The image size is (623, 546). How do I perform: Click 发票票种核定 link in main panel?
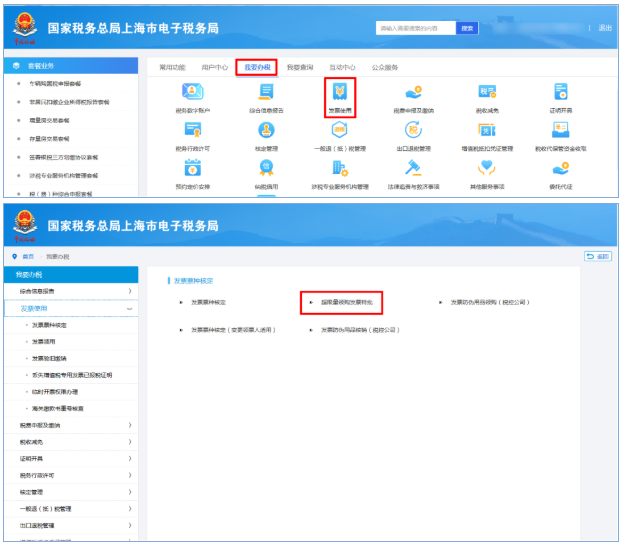(209, 302)
